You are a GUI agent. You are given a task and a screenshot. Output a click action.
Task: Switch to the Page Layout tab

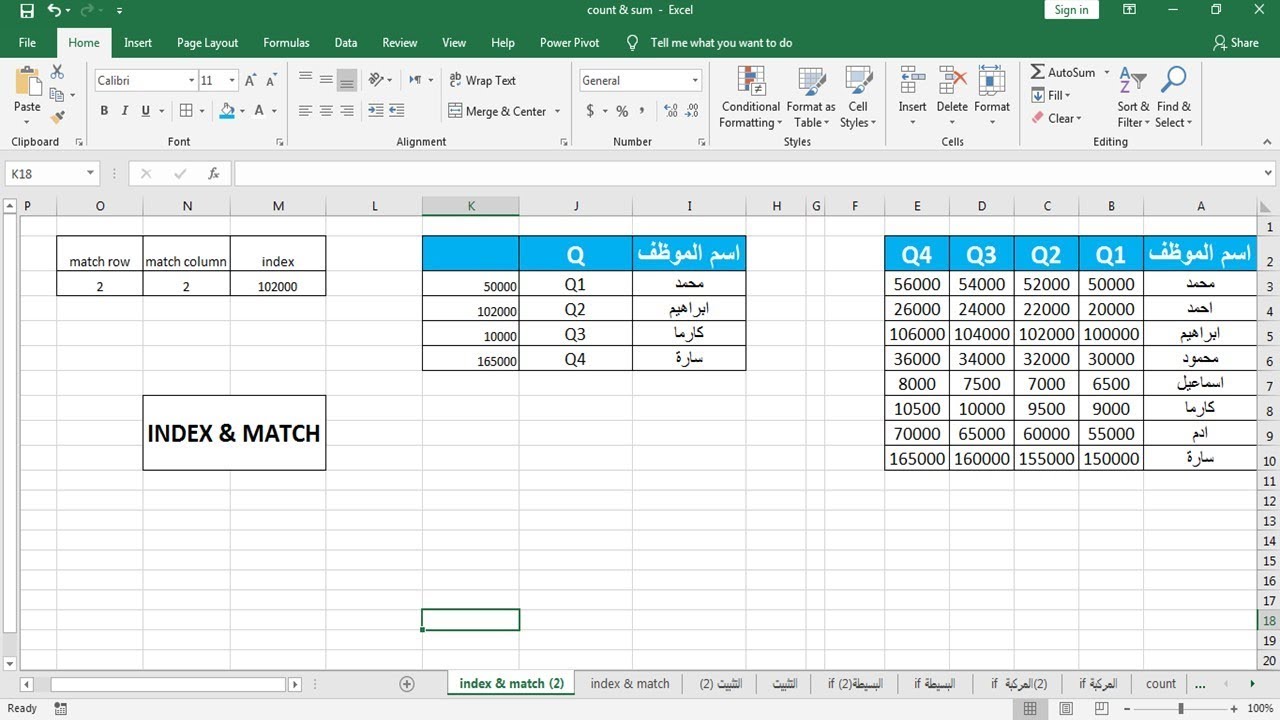pyautogui.click(x=208, y=43)
